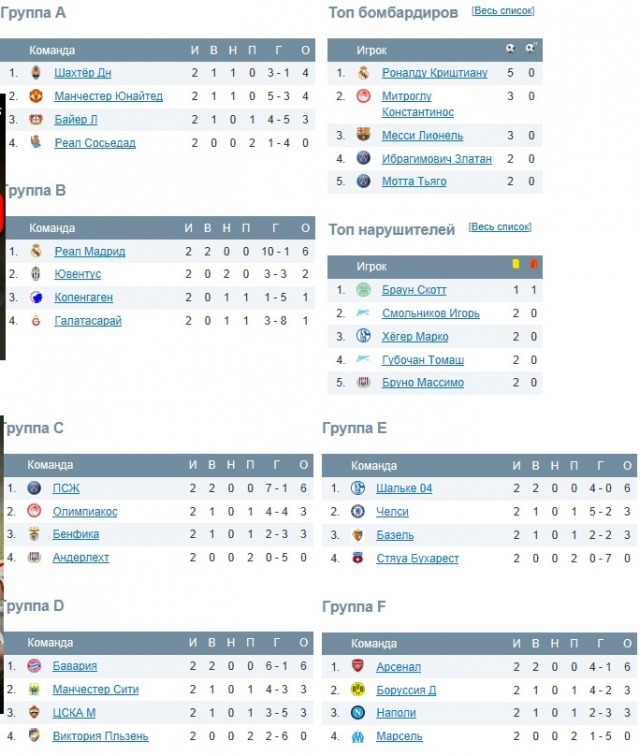Screen dimensions: 640x756
Task: Open the Манчестер Сити team link
Action: click(x=95, y=689)
